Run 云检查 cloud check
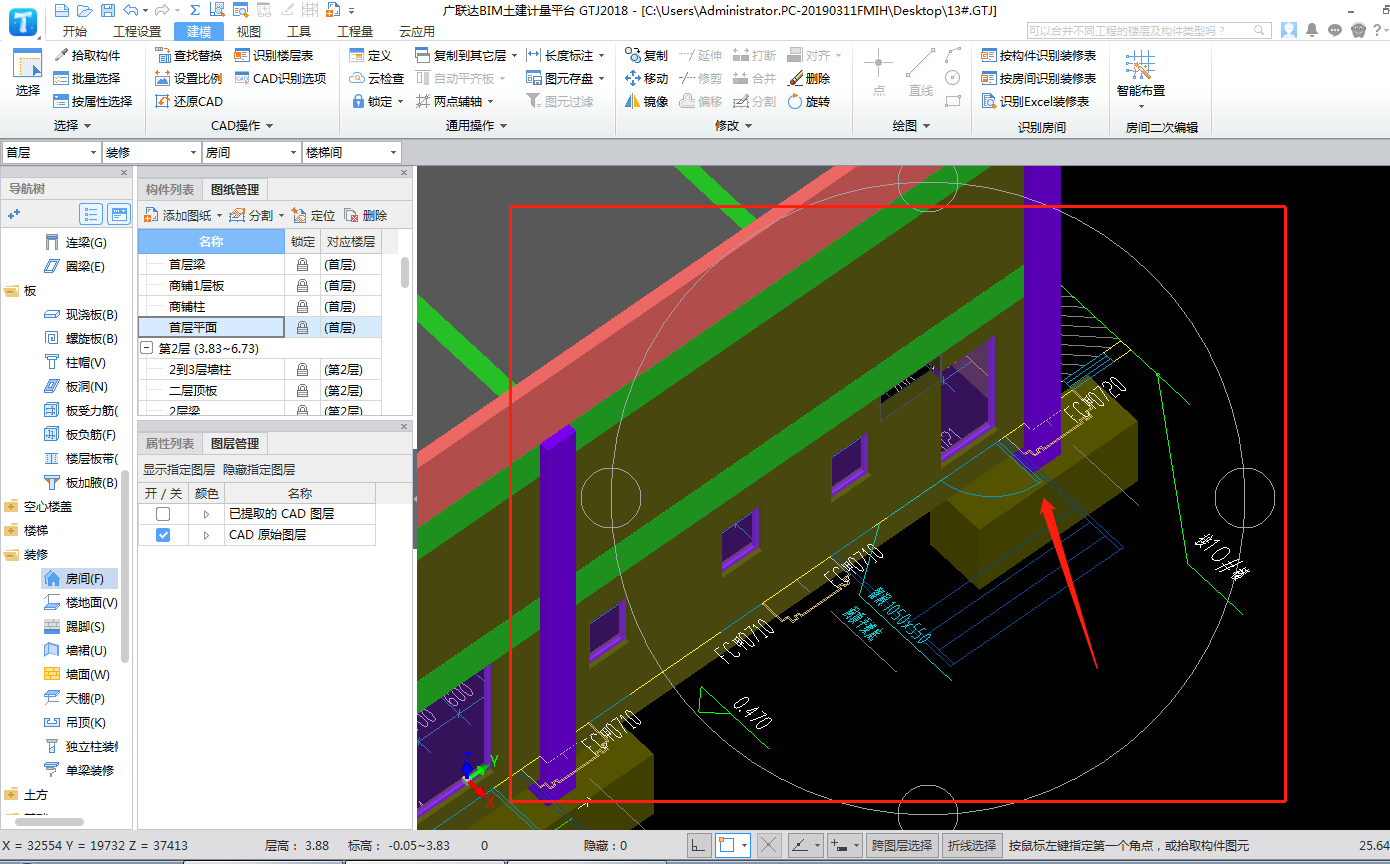 pyautogui.click(x=377, y=78)
